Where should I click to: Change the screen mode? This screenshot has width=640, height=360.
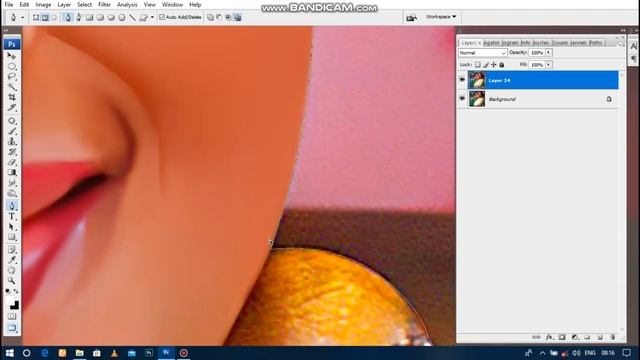pyautogui.click(x=12, y=328)
